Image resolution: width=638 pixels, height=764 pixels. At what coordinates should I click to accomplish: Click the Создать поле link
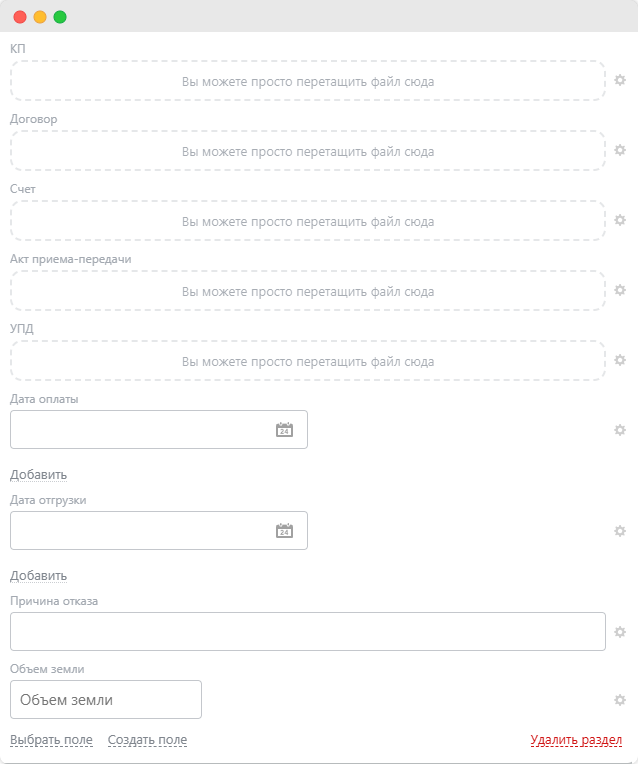click(x=147, y=740)
